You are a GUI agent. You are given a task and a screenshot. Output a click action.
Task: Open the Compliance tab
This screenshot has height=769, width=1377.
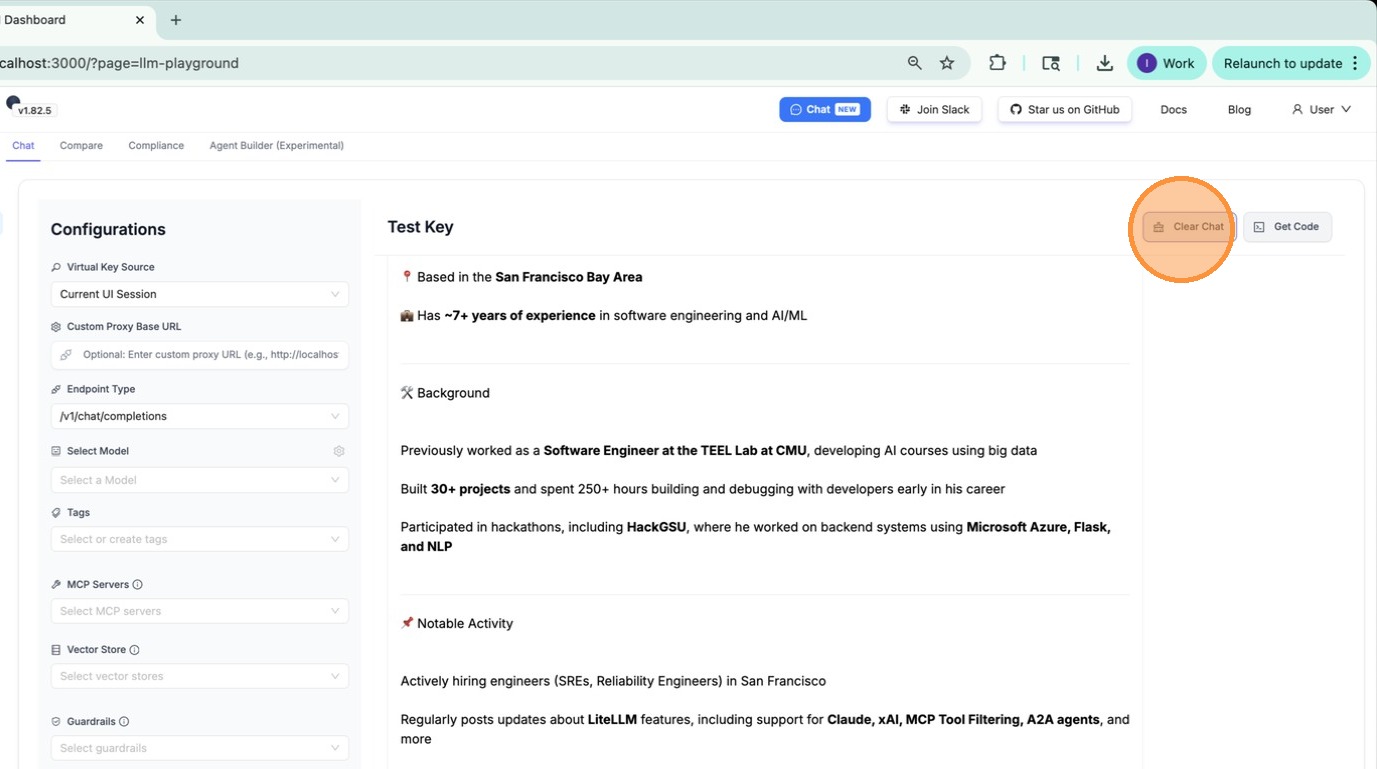tap(156, 146)
